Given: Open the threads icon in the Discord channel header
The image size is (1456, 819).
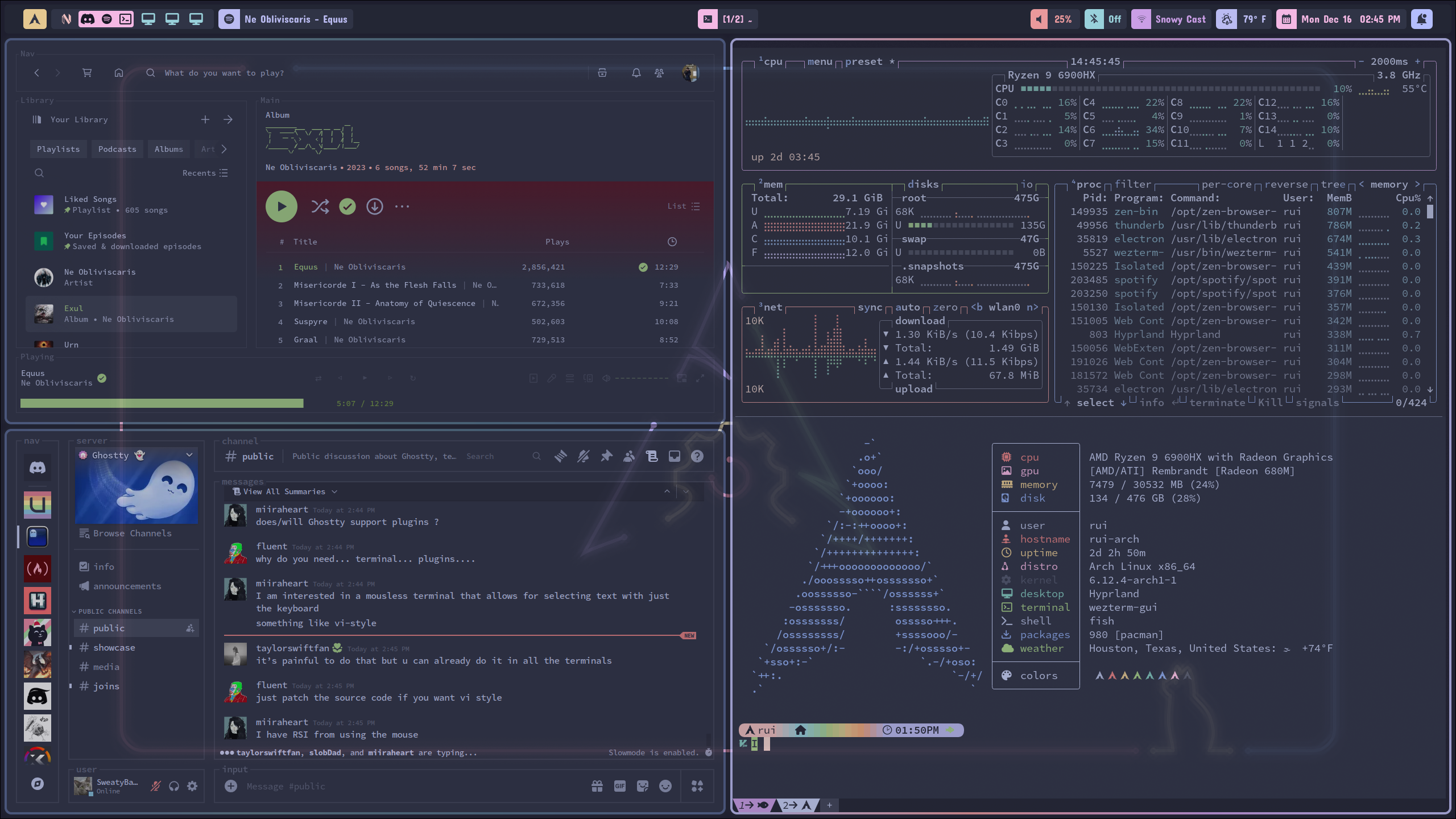Looking at the screenshot, I should 561,456.
